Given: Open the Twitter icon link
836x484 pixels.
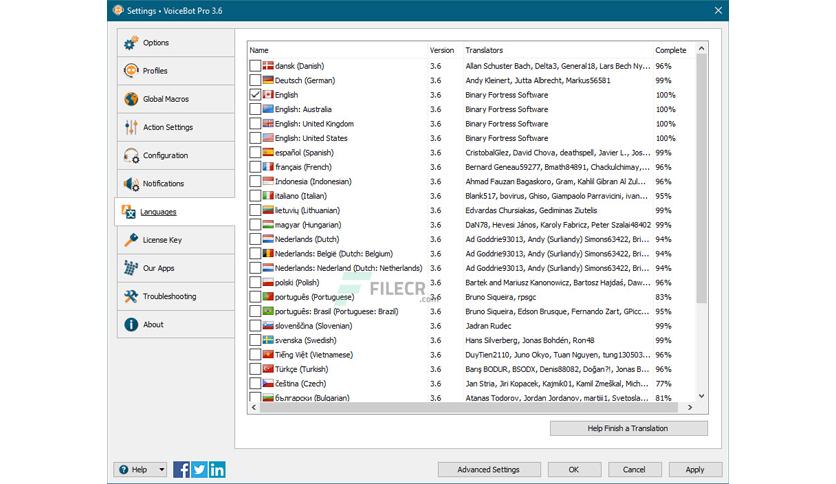Looking at the screenshot, I should (199, 470).
